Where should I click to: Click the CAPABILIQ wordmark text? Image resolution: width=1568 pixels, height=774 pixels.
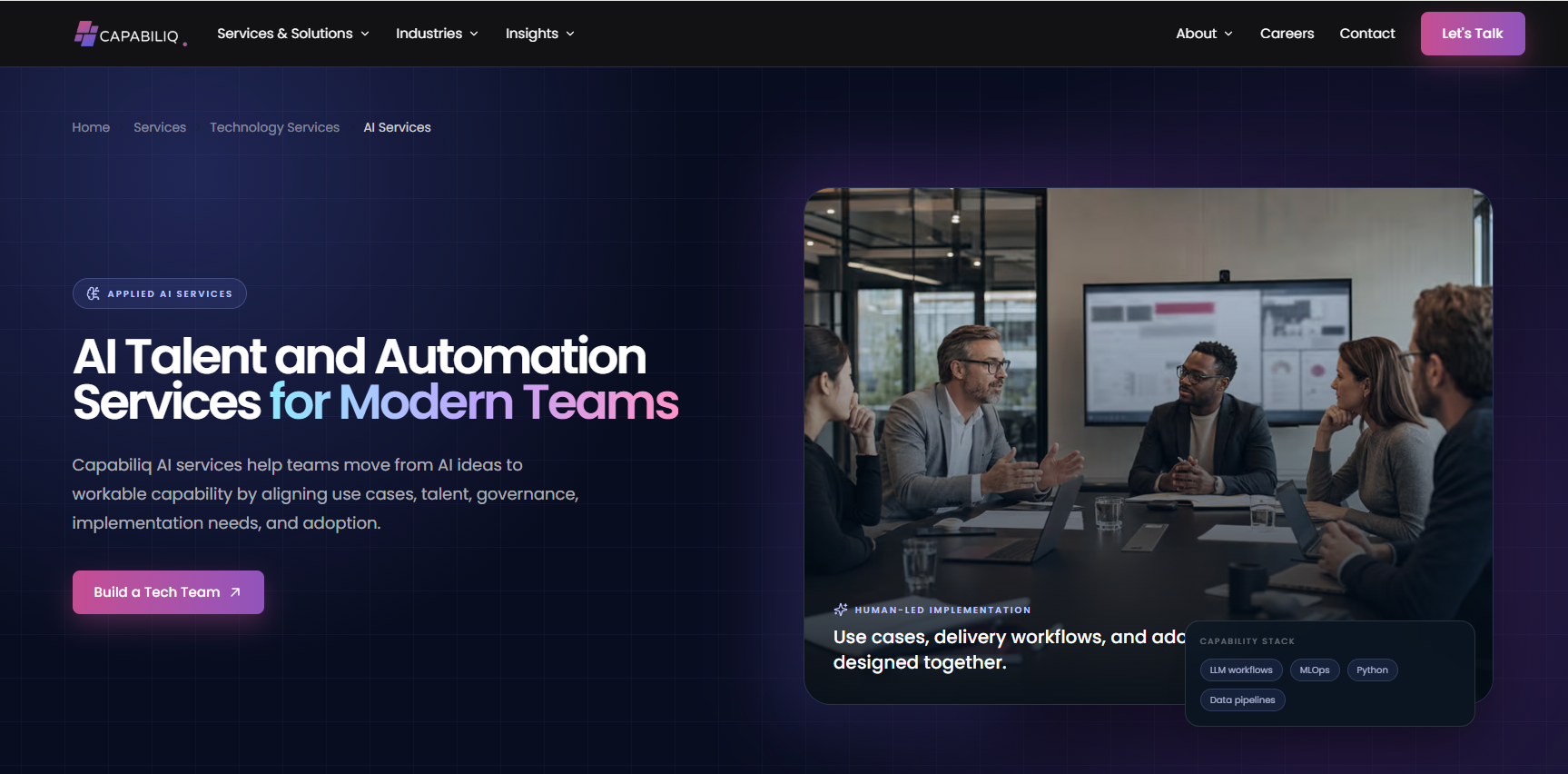coord(139,36)
